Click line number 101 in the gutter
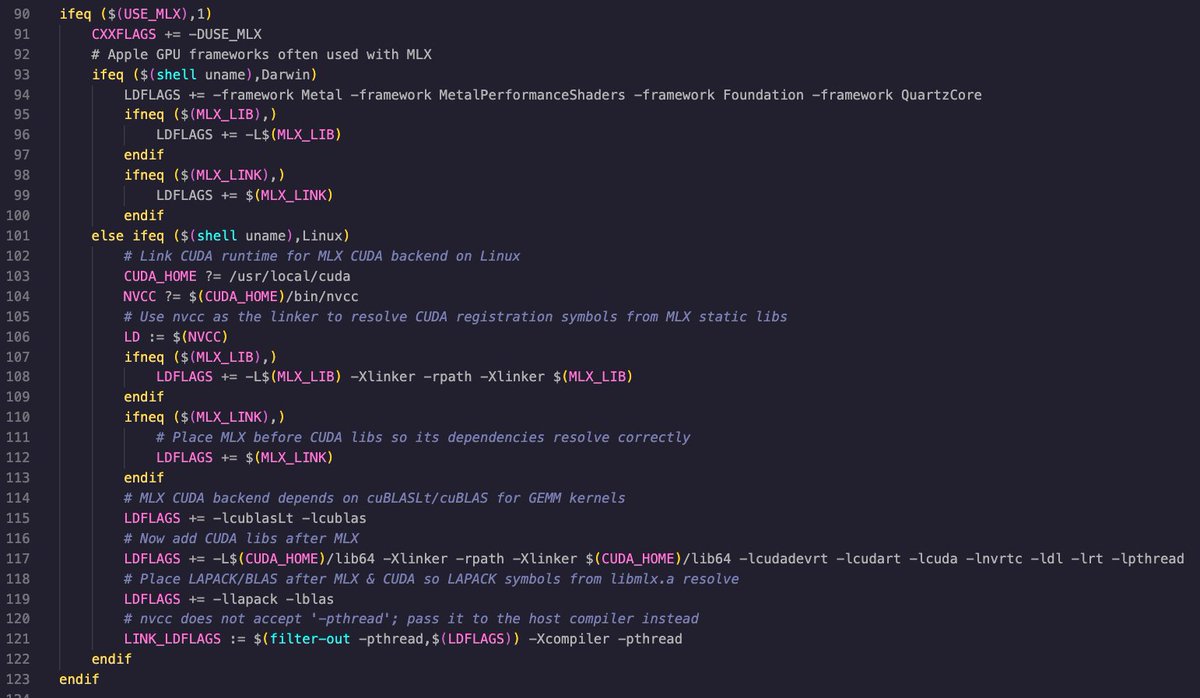 click(x=17, y=236)
